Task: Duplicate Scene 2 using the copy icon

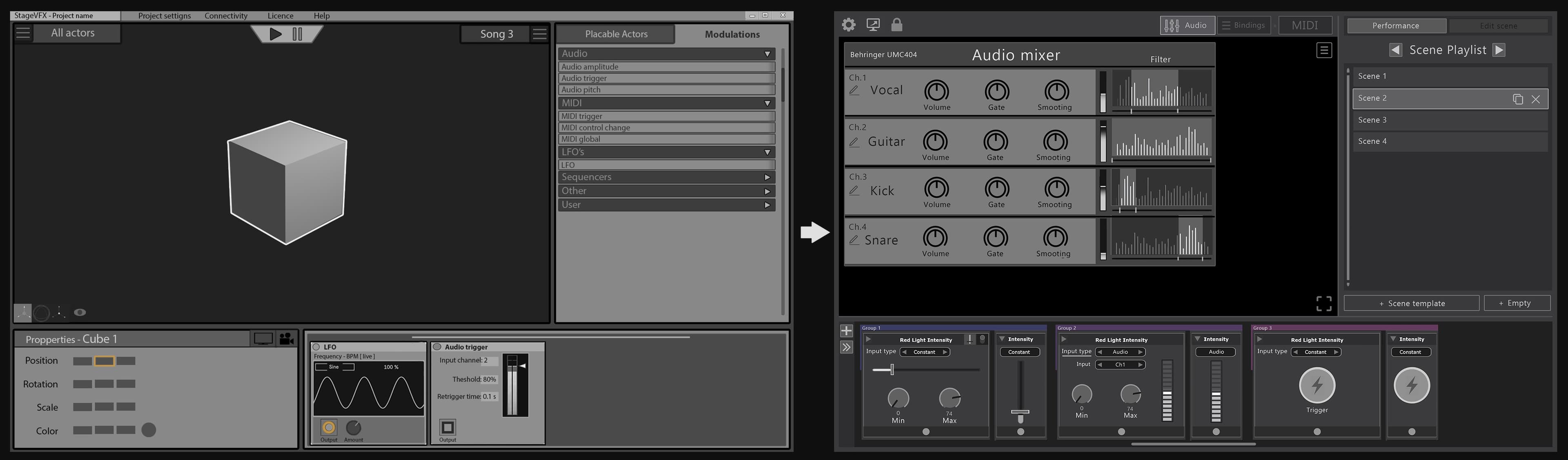Action: coord(1517,99)
